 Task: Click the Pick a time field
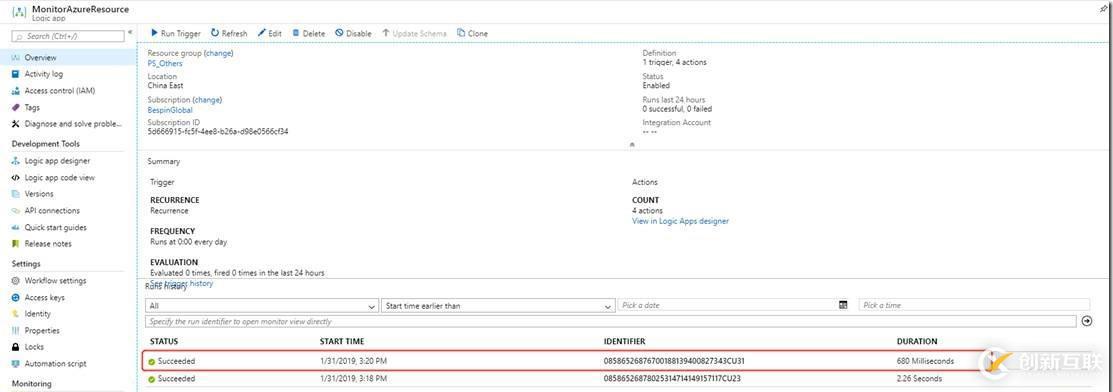coord(974,305)
